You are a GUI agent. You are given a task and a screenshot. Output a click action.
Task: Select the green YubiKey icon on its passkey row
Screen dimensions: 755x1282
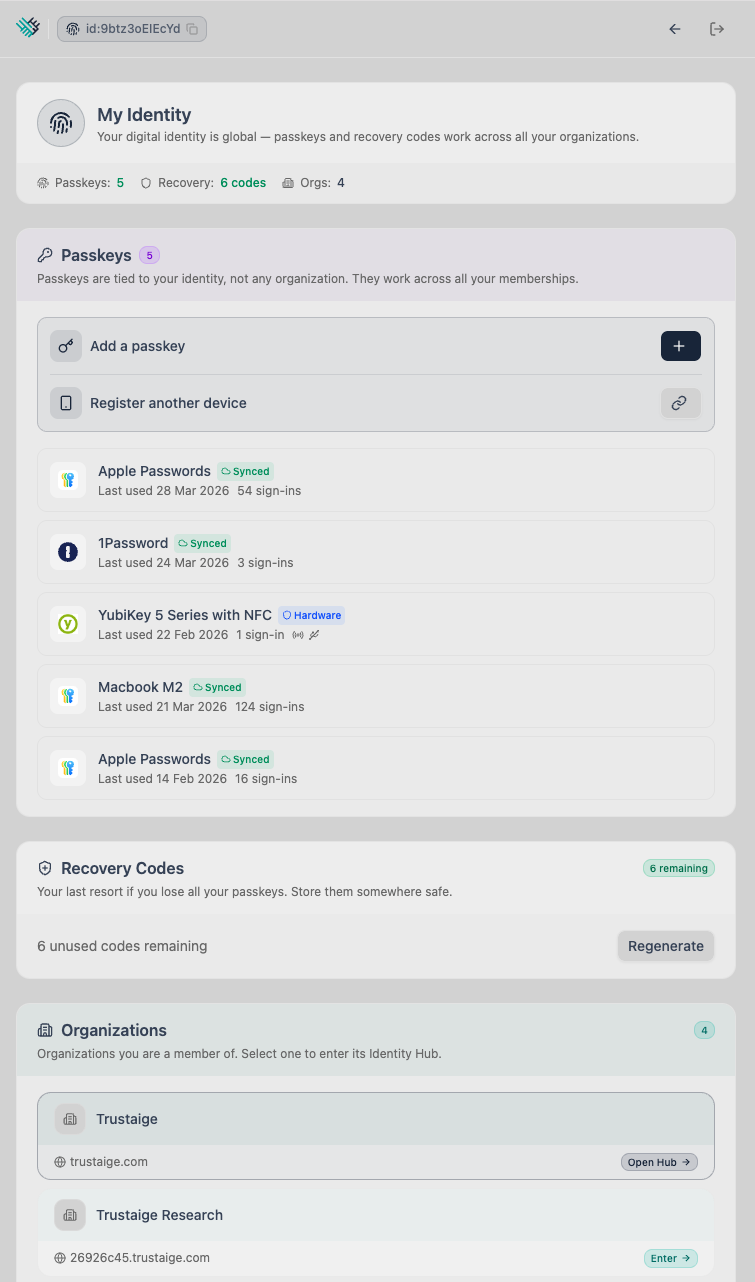(67, 623)
